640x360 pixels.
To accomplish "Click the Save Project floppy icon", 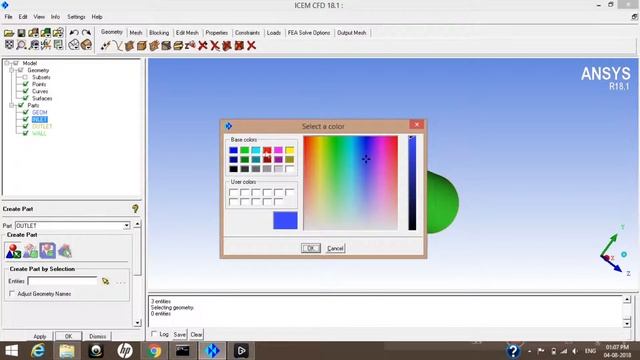I will (21, 33).
